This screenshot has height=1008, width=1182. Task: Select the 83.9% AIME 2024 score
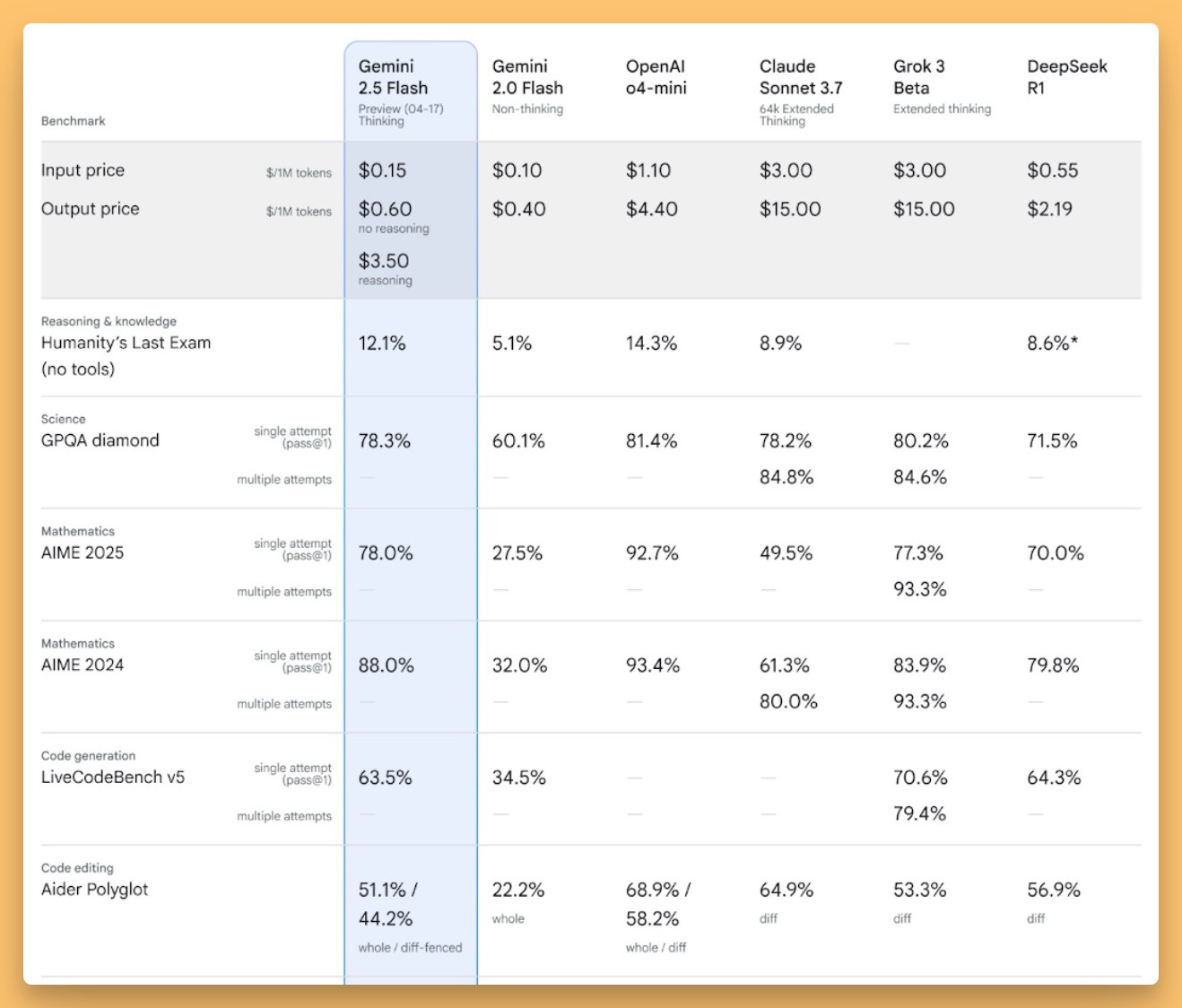(919, 665)
